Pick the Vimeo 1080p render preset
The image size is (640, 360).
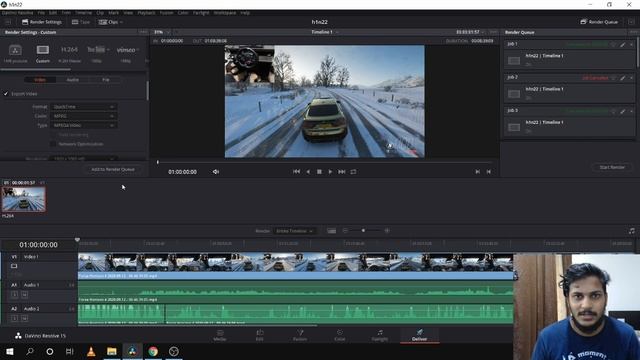coord(126,50)
